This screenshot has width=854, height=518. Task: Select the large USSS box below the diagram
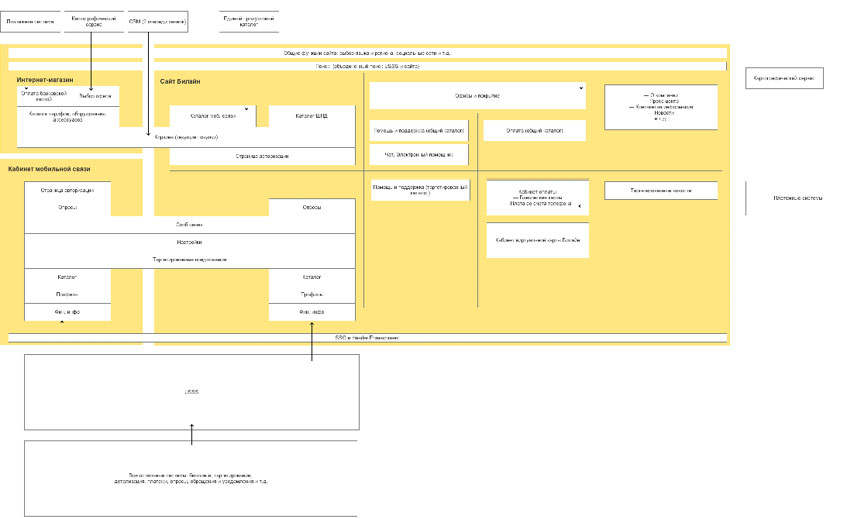(191, 392)
